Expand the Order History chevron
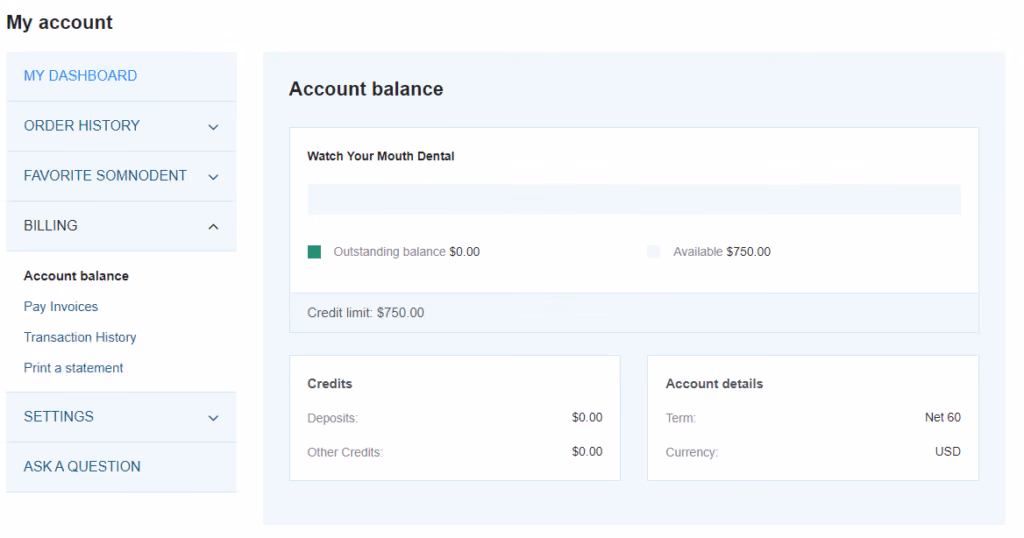Viewport: 1024px width, 538px height. [213, 127]
